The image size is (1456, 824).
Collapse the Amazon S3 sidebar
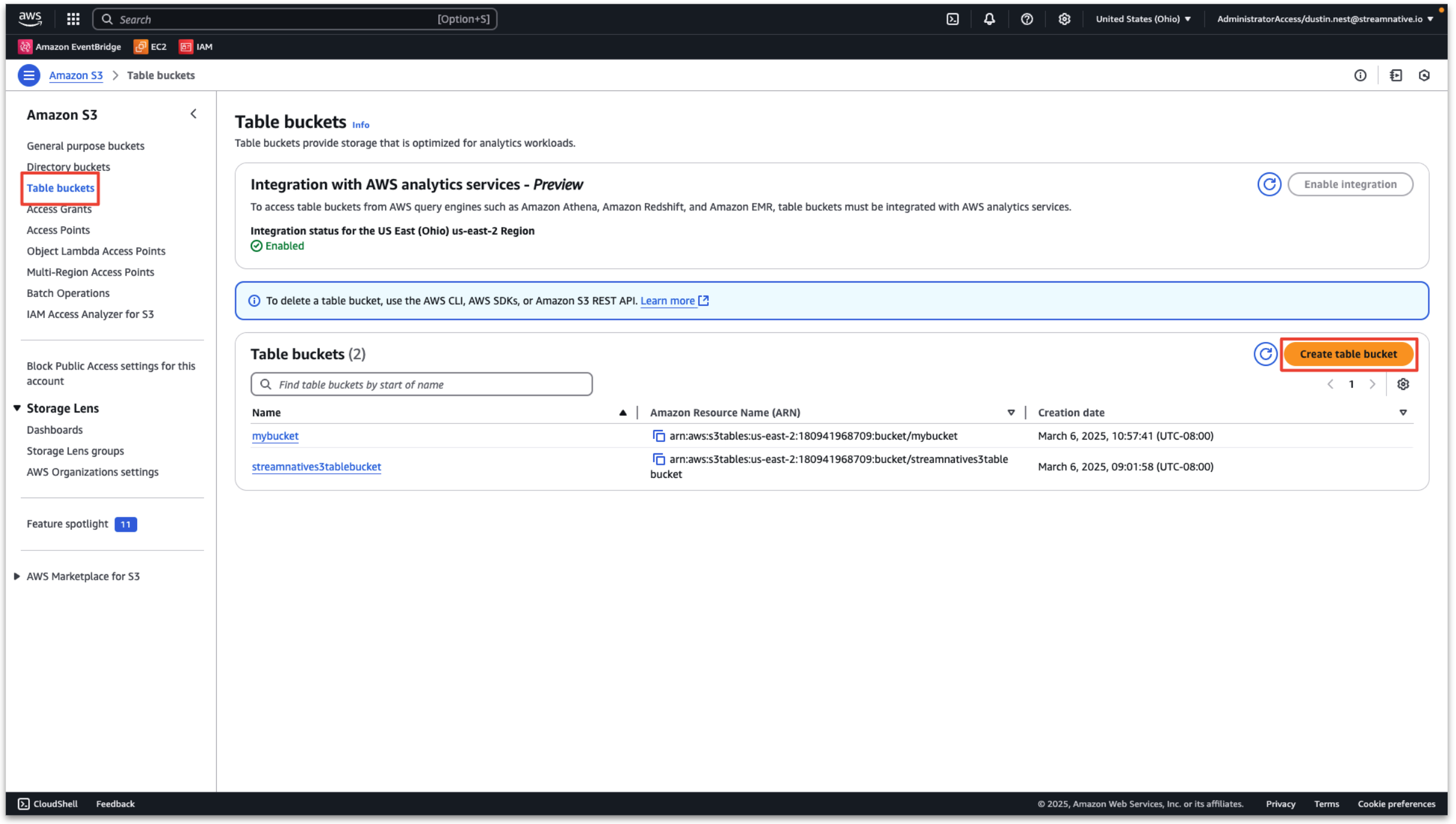pos(193,114)
